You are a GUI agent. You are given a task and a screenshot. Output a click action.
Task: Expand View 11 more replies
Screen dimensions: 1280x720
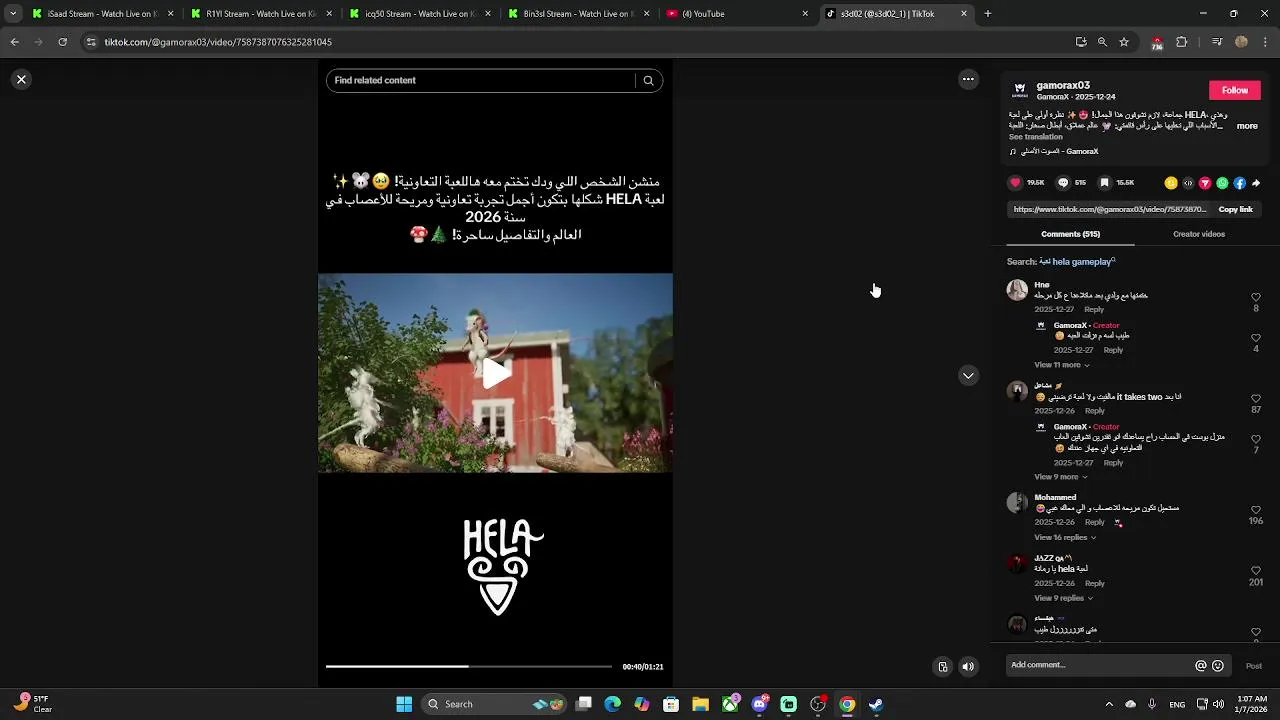pyautogui.click(x=1061, y=365)
